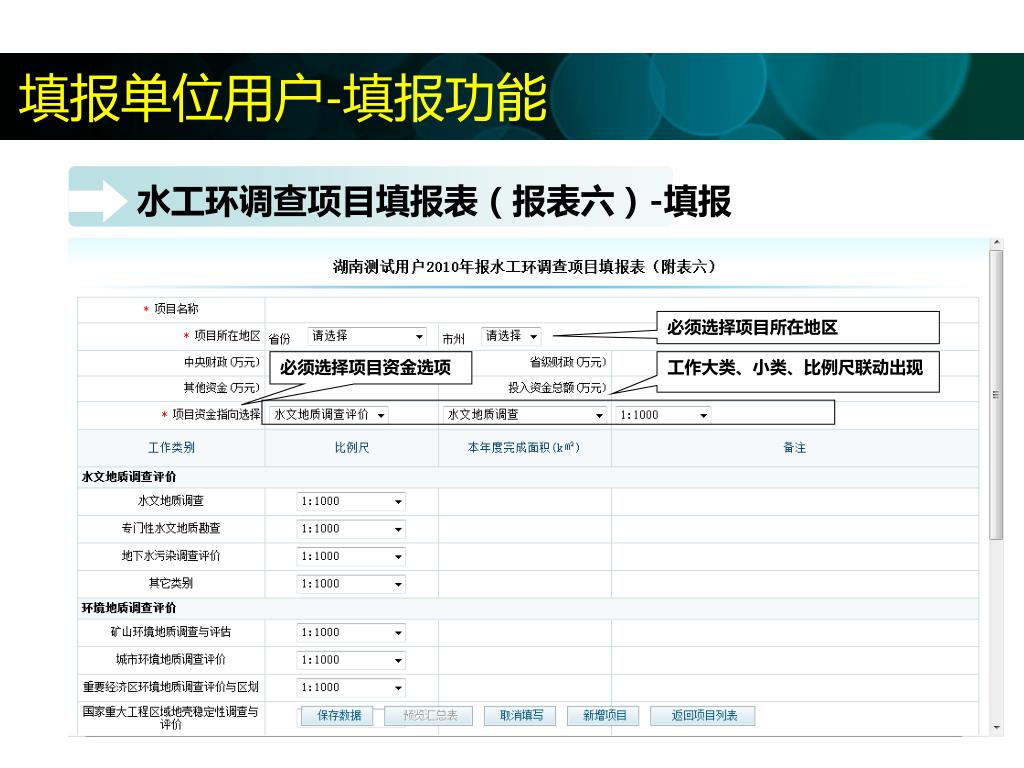Click the 项目名称 input field
The height and width of the screenshot is (768, 1024).
[621, 310]
